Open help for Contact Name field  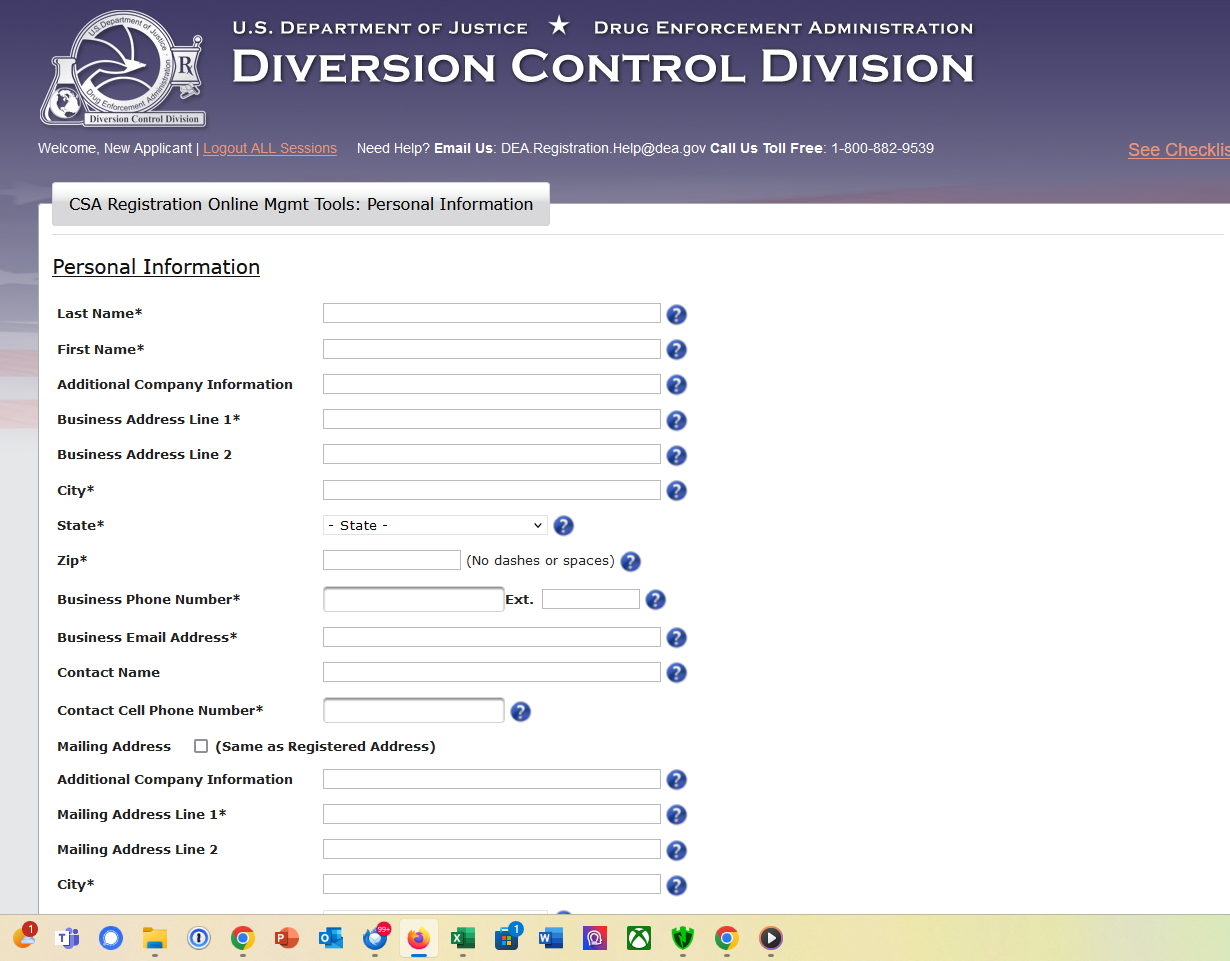(676, 673)
